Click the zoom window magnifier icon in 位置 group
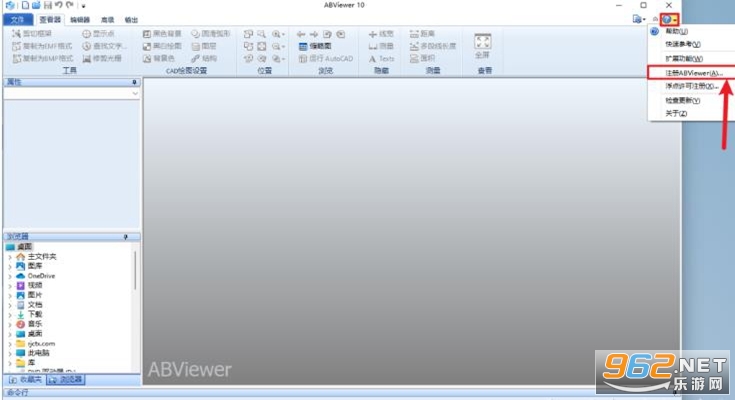 point(262,34)
